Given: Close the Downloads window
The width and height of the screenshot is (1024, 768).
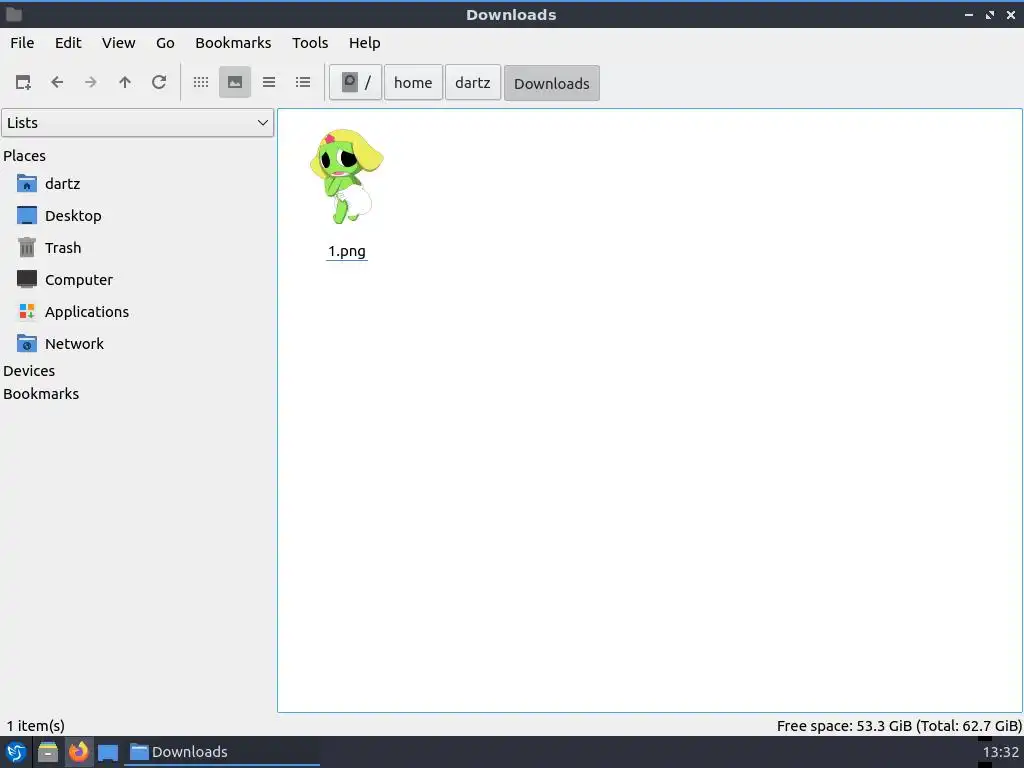Looking at the screenshot, I should click(1011, 14).
